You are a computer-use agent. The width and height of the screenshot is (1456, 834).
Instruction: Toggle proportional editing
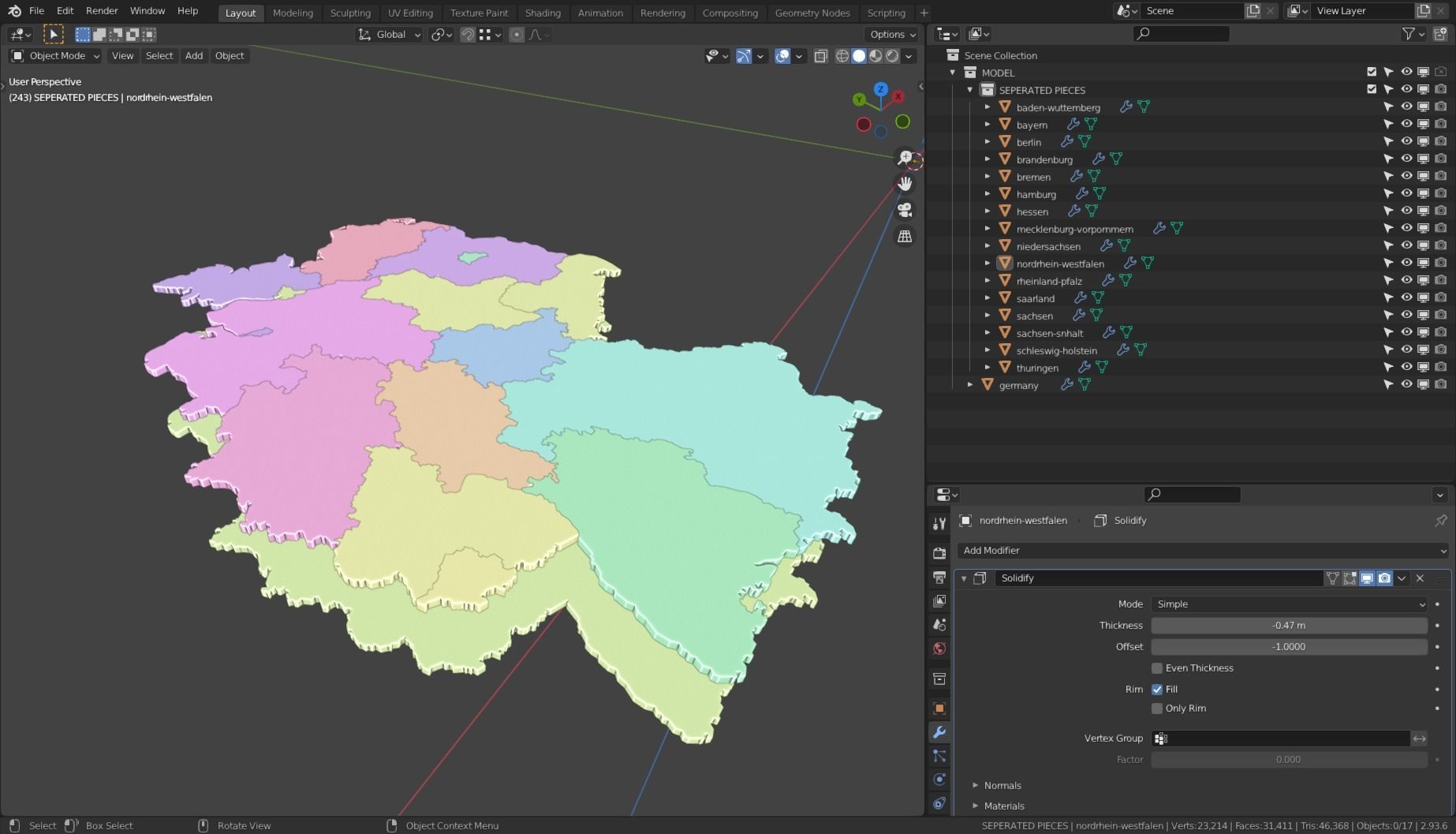pyautogui.click(x=516, y=35)
